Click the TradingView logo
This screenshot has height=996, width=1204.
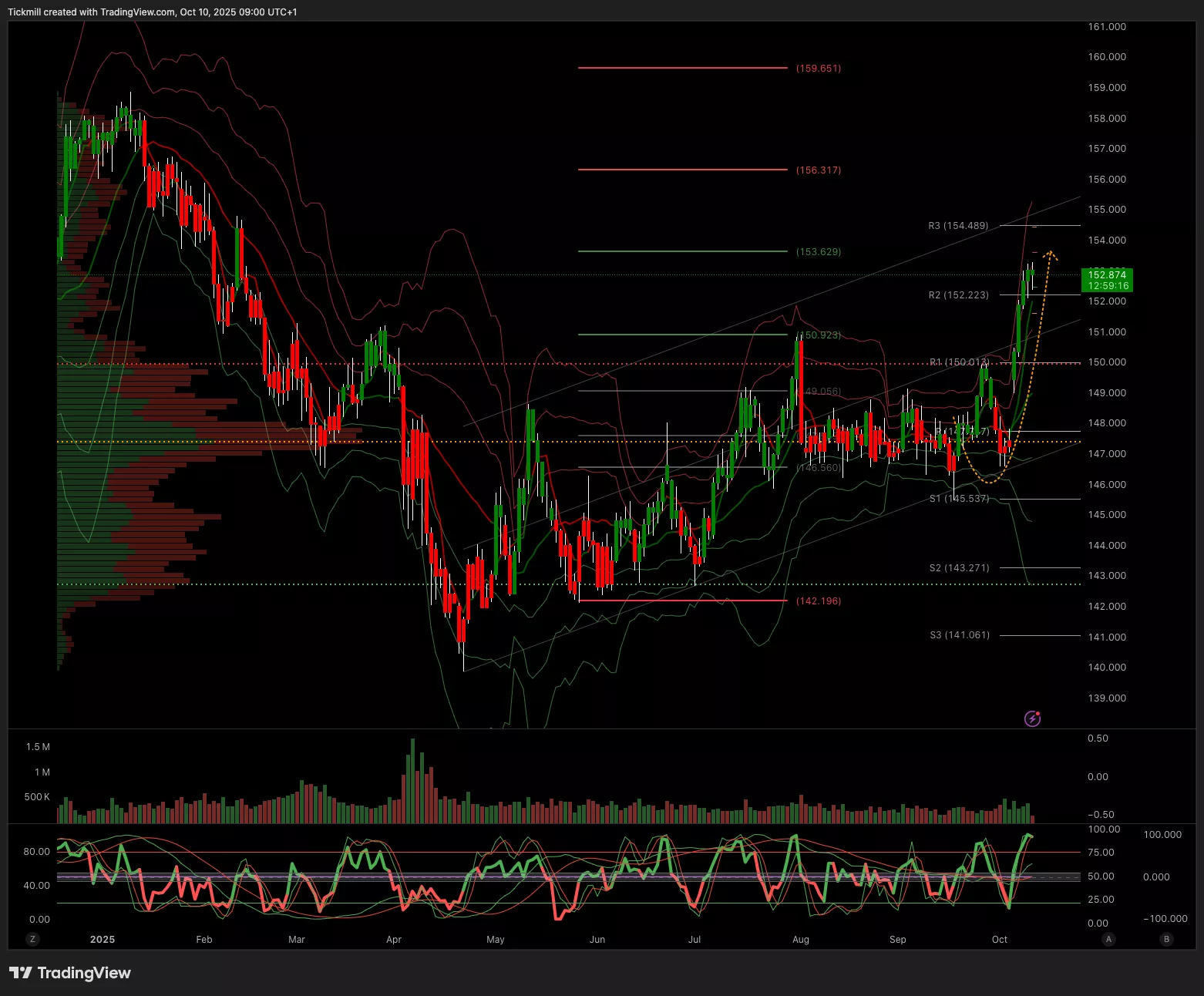pyautogui.click(x=70, y=973)
